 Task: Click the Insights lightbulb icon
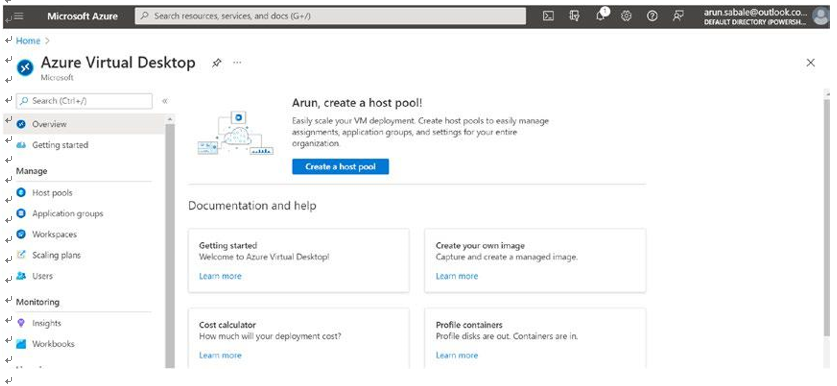coord(21,323)
